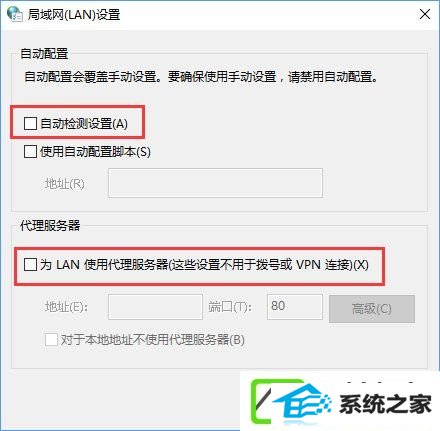
Task: Open the 高级(C) advanced settings button
Action: (372, 309)
